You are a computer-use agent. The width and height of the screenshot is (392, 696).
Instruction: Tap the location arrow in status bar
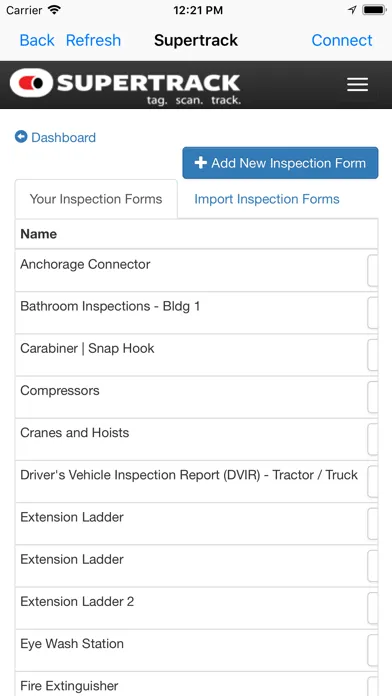pyautogui.click(x=352, y=10)
